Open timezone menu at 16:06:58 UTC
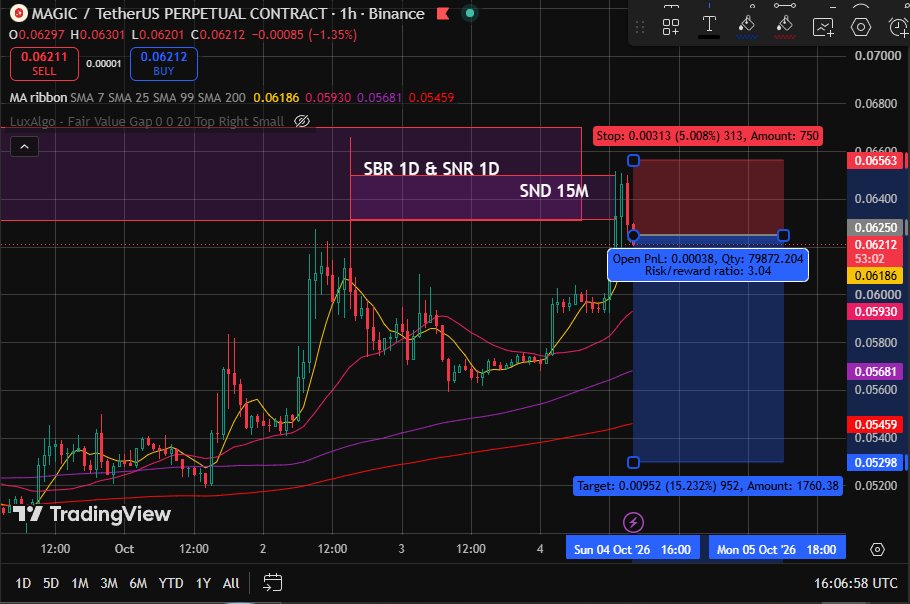The image size is (910, 604). [855, 583]
